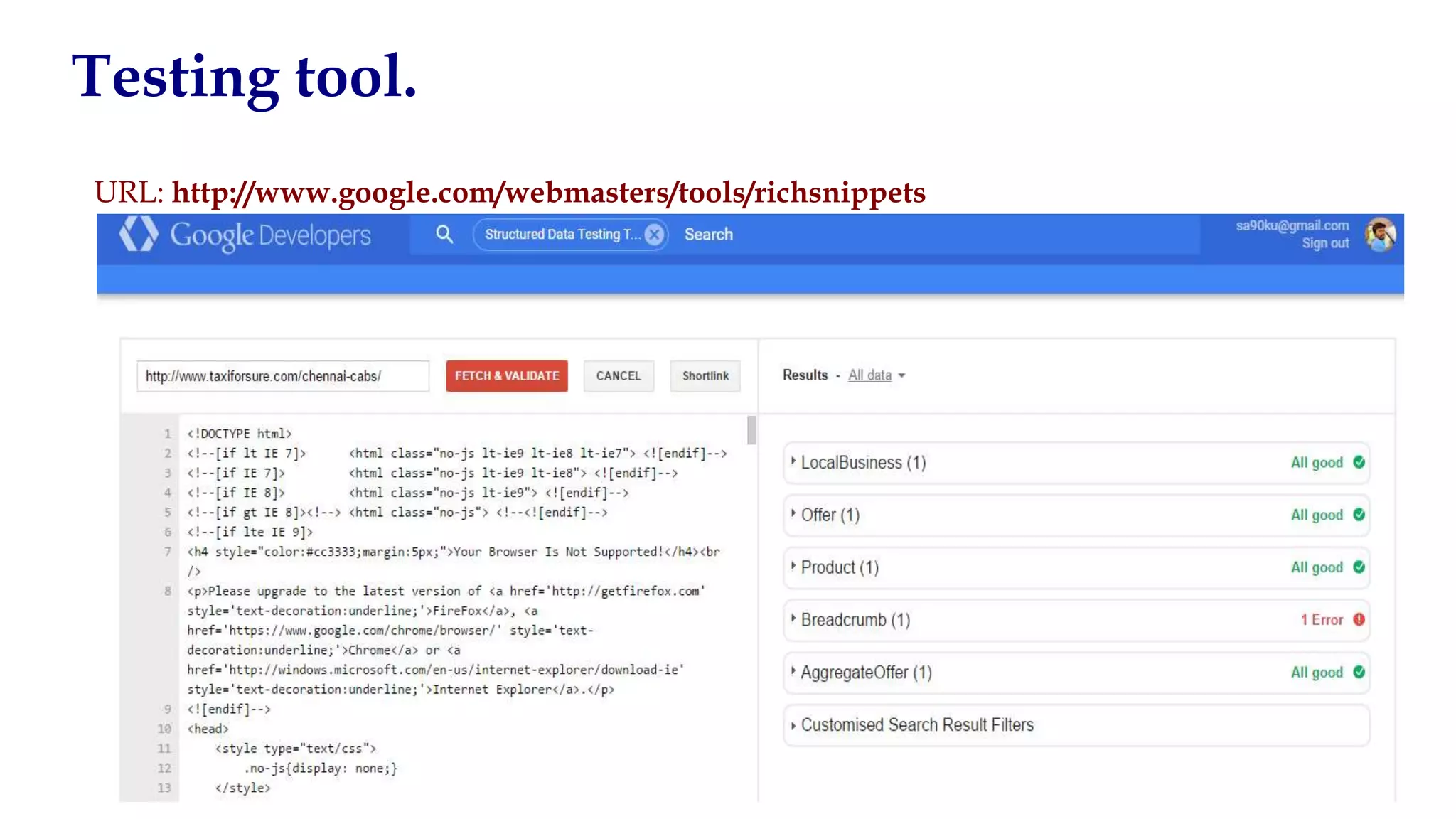The height and width of the screenshot is (819, 1456).
Task: Click the Sign out link
Action: tap(1325, 243)
